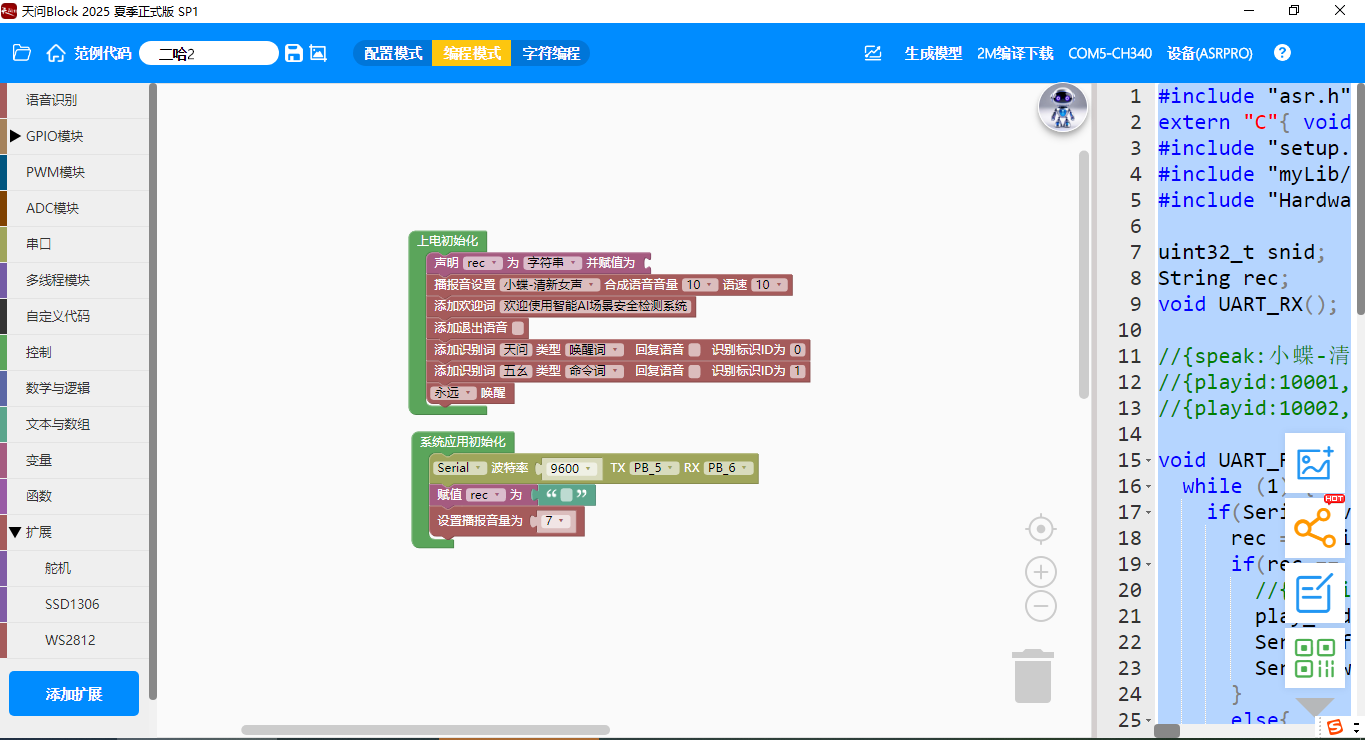Click the 添加扩展 button

[74, 694]
